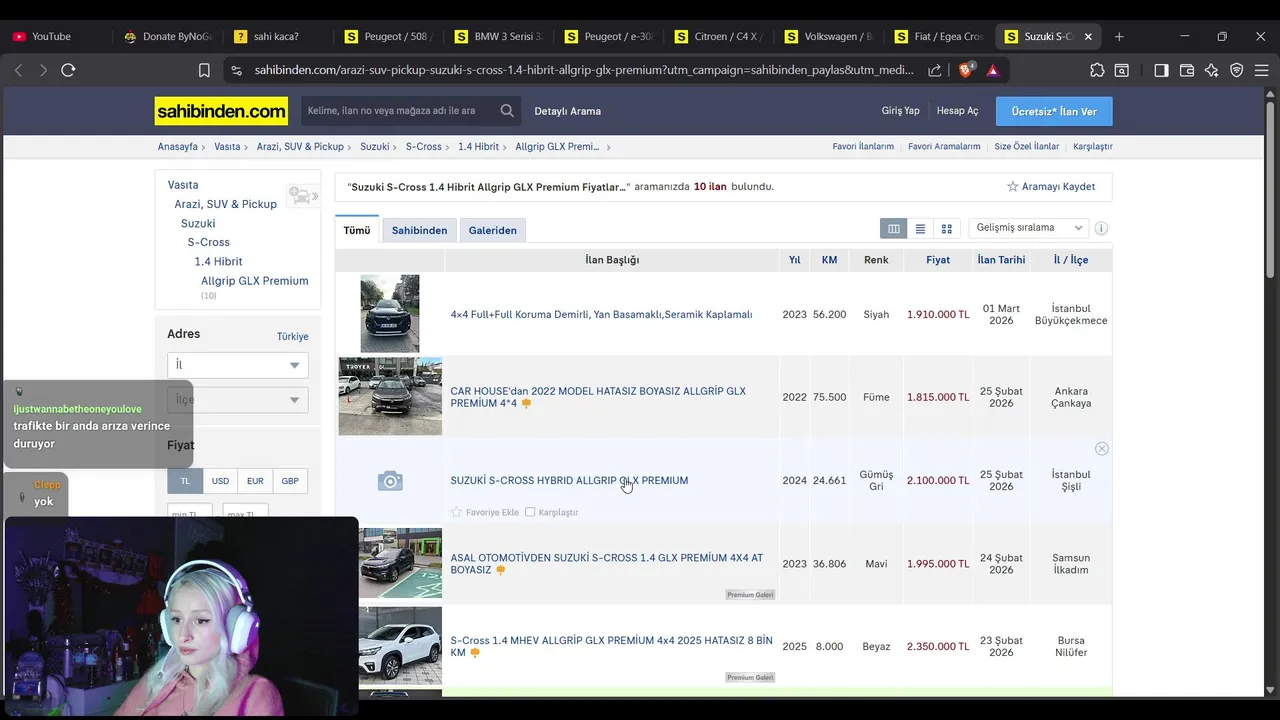Open the Gelişmiş sıralama sort dropdown
Screen dimensions: 1280x720
[1028, 228]
